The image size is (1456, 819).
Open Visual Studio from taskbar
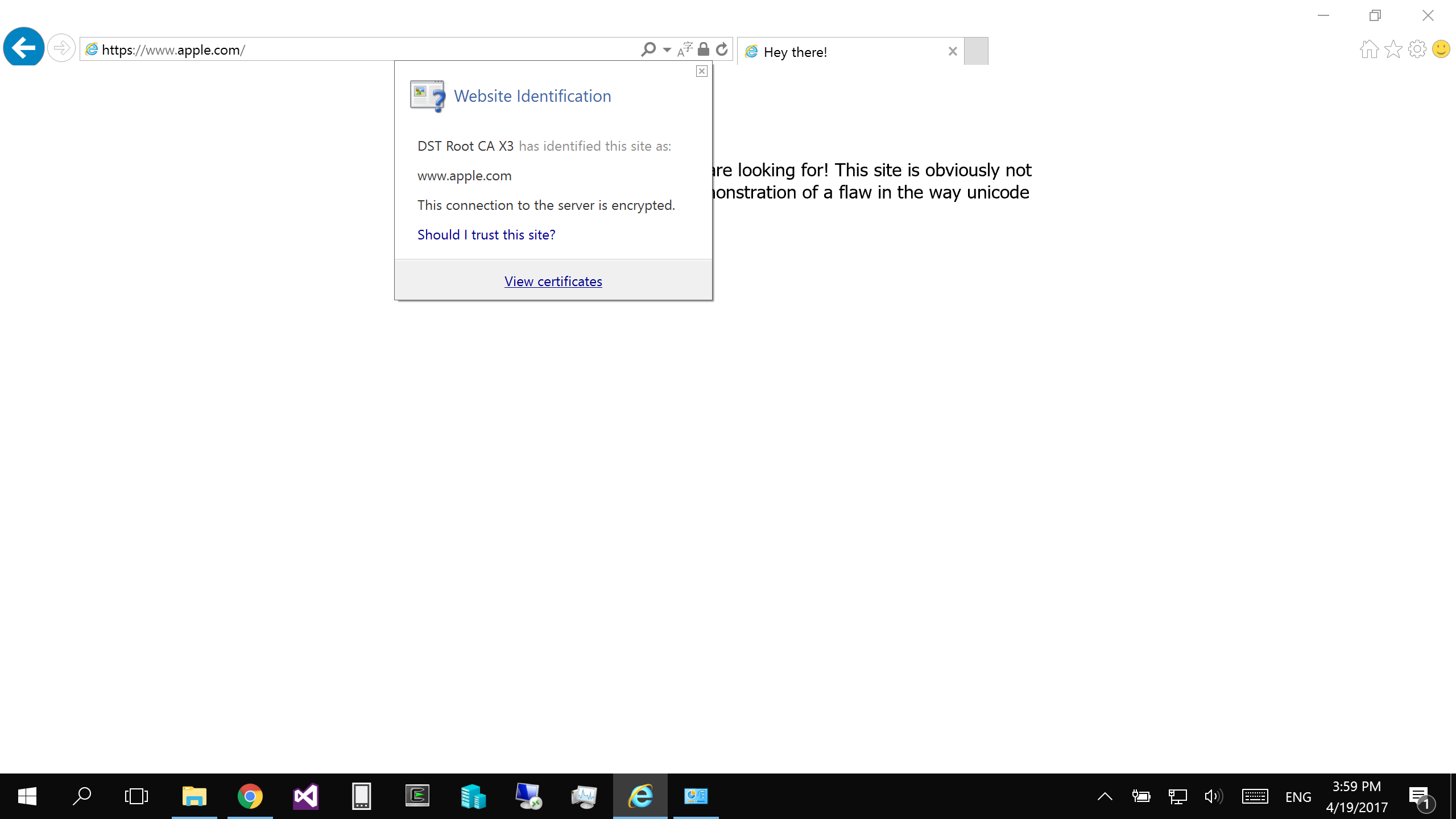pyautogui.click(x=306, y=796)
